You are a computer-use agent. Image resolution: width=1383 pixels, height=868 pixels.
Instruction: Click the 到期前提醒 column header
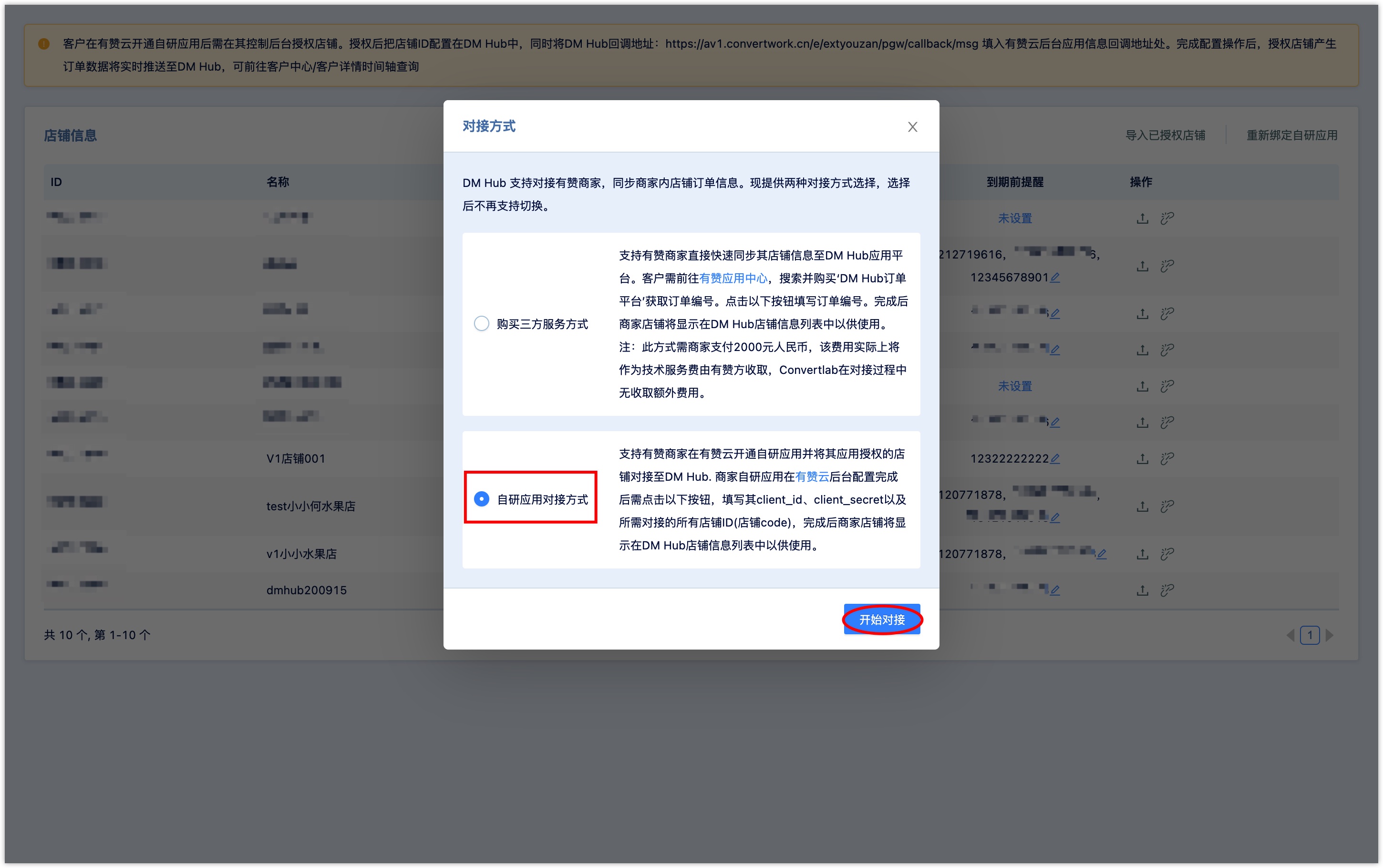pyautogui.click(x=1014, y=182)
